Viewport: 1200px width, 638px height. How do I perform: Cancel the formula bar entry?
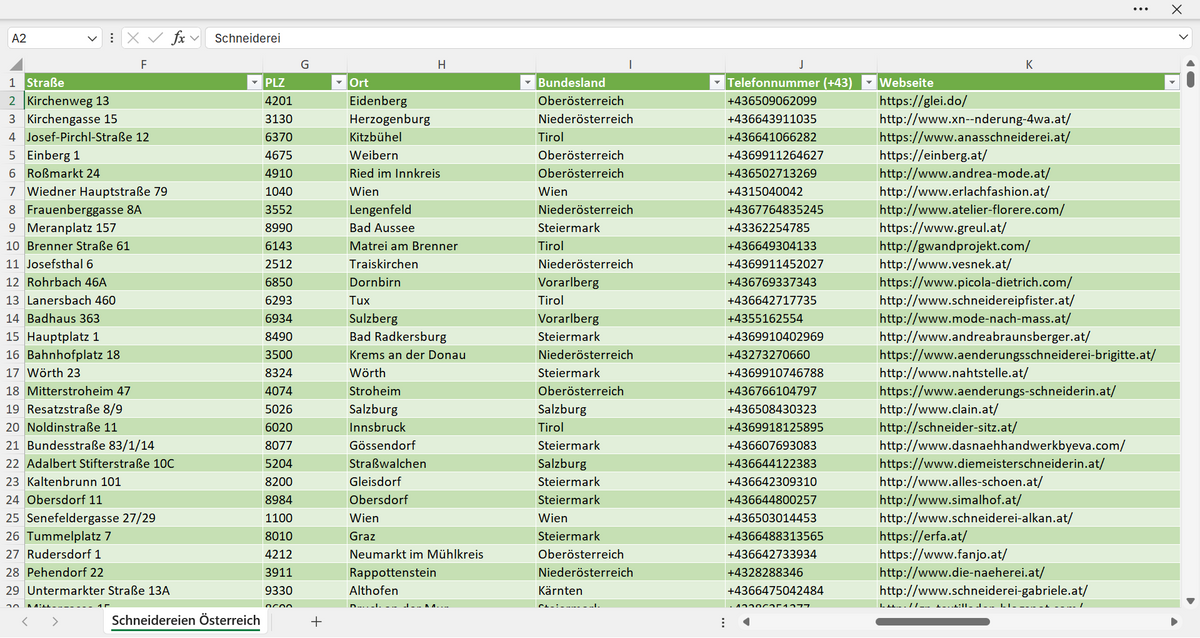[x=133, y=38]
